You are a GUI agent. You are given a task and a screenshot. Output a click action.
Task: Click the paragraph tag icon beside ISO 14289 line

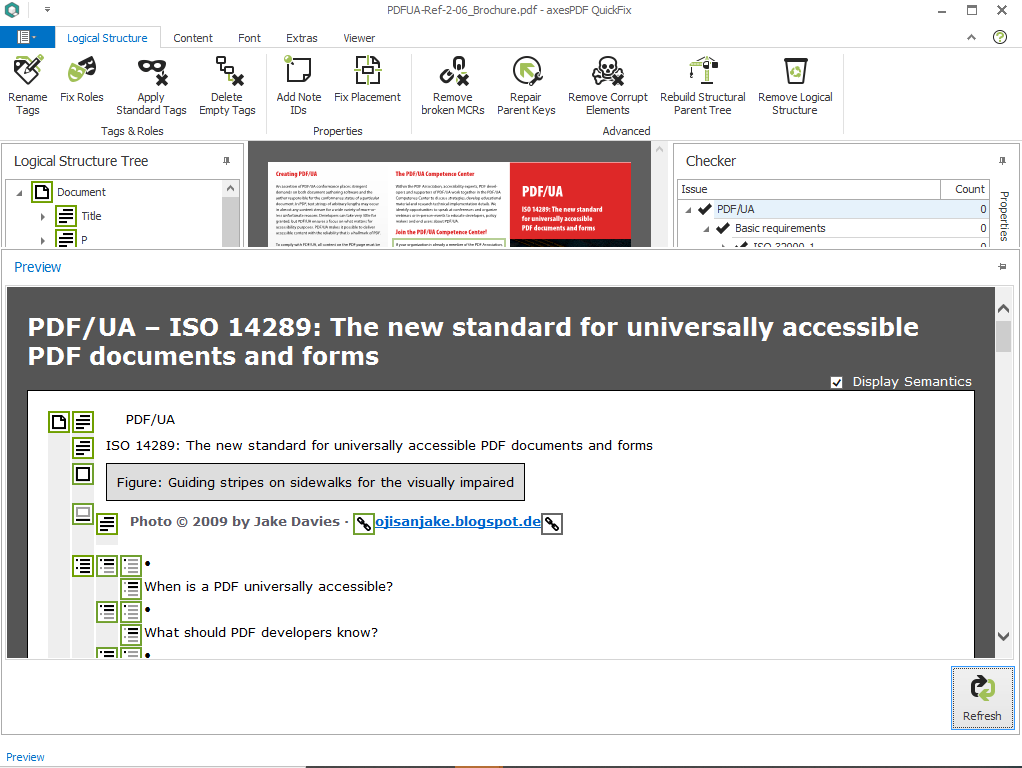point(83,448)
